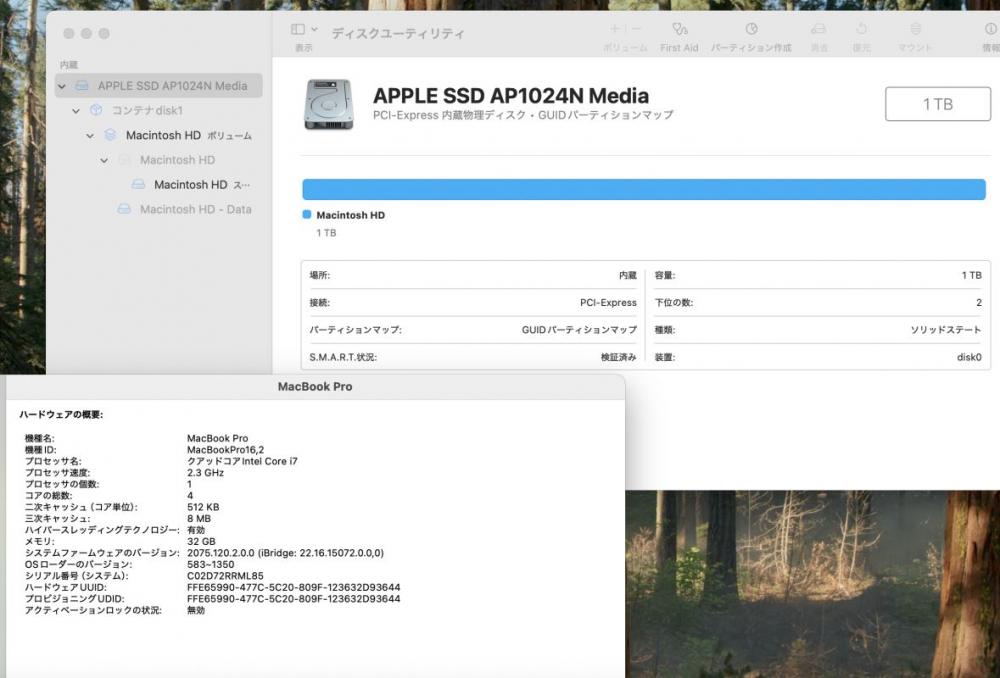This screenshot has height=678, width=1000.
Task: Select APPLE SSD AP1024N Media sidebar row
Action: (x=159, y=85)
